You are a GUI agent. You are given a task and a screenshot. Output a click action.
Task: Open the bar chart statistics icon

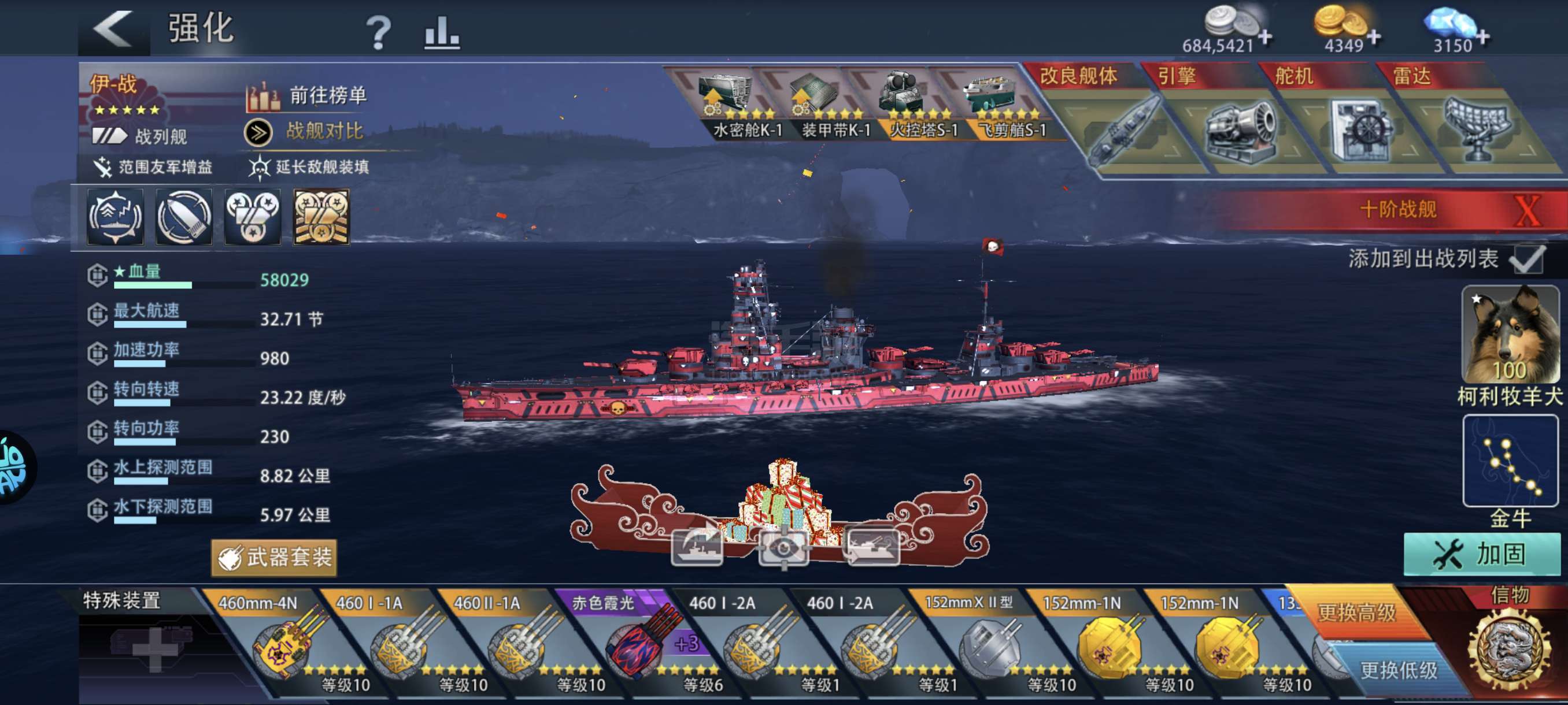(441, 32)
